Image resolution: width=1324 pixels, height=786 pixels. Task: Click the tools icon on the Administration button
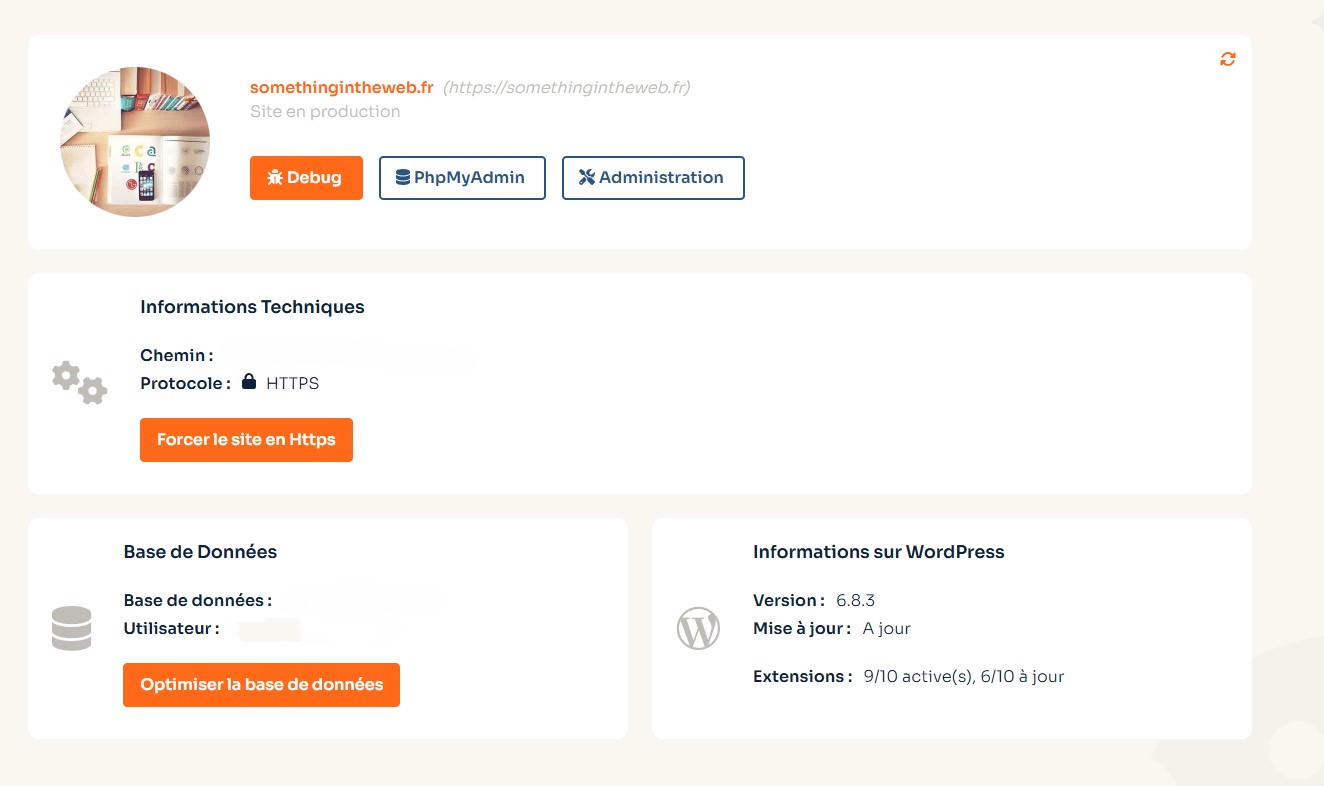[x=585, y=177]
